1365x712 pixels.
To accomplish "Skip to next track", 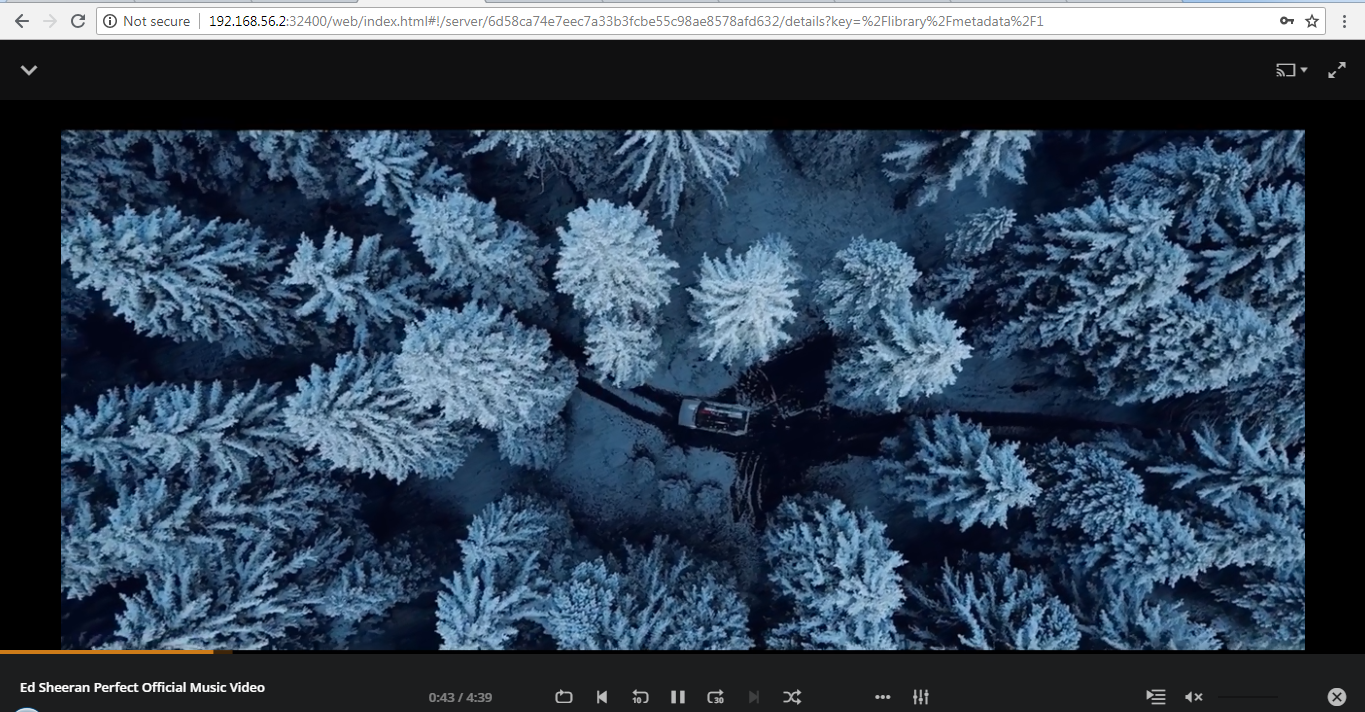I will click(754, 697).
